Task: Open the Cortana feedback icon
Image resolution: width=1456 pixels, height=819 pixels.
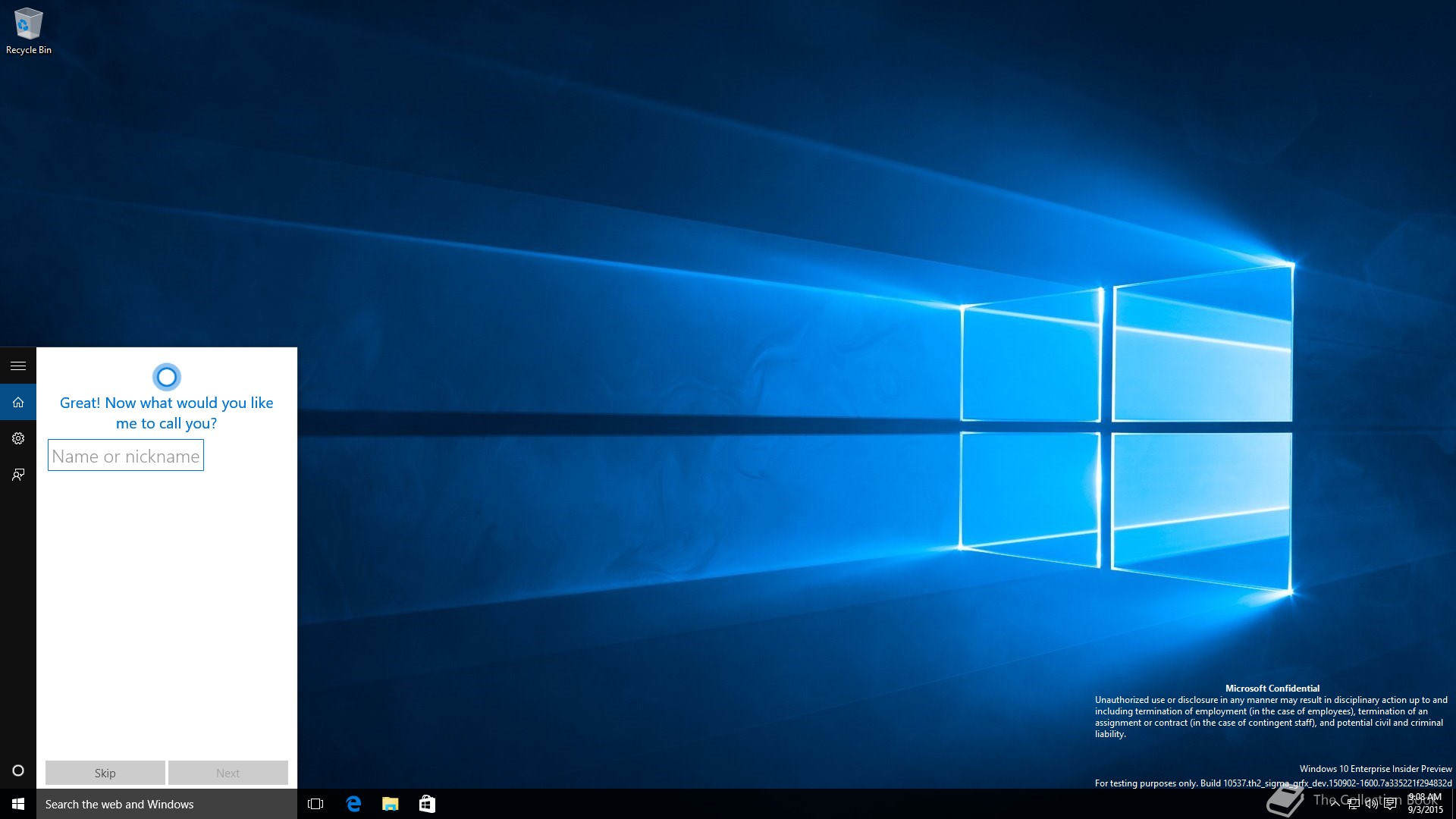Action: click(x=18, y=475)
